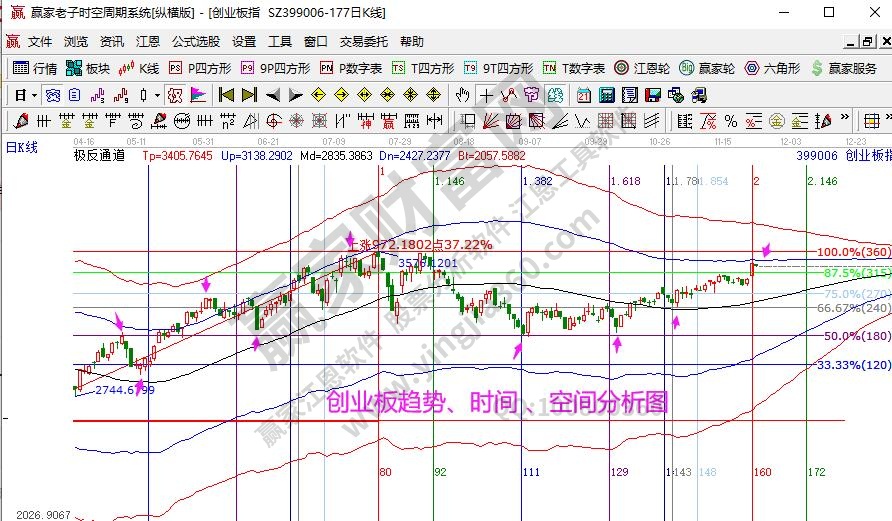Expand the candlestick style dropdown arrow
892x521 pixels.
[157, 95]
